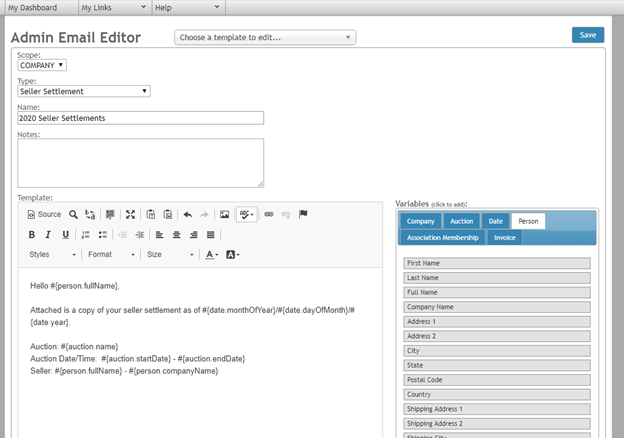Add the State variable

coord(497,365)
